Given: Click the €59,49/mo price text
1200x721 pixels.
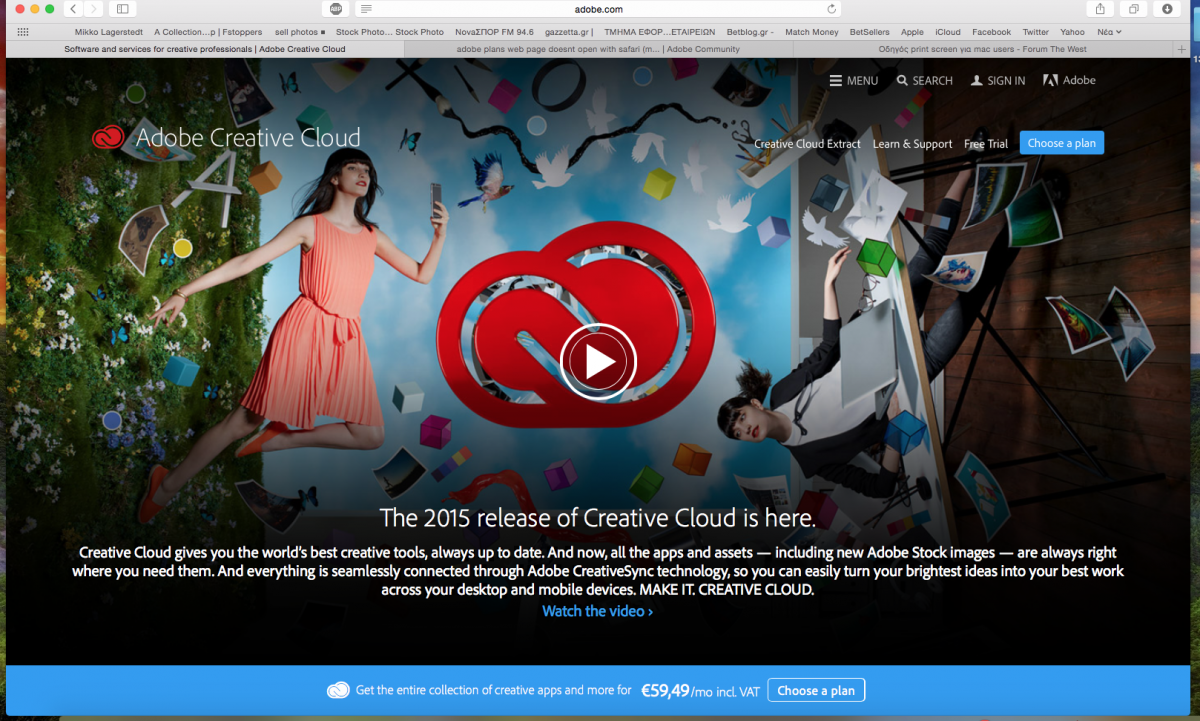Looking at the screenshot, I should click(x=701, y=690).
